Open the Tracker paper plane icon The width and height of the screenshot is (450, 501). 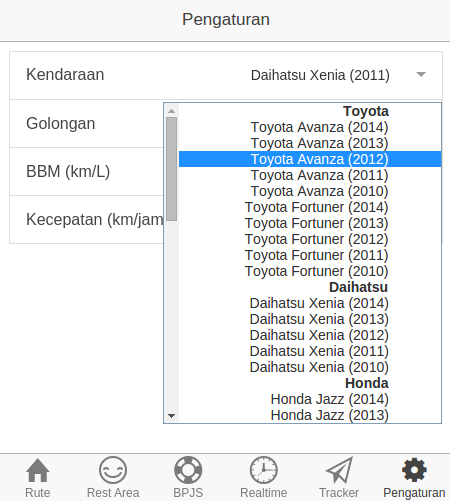339,470
